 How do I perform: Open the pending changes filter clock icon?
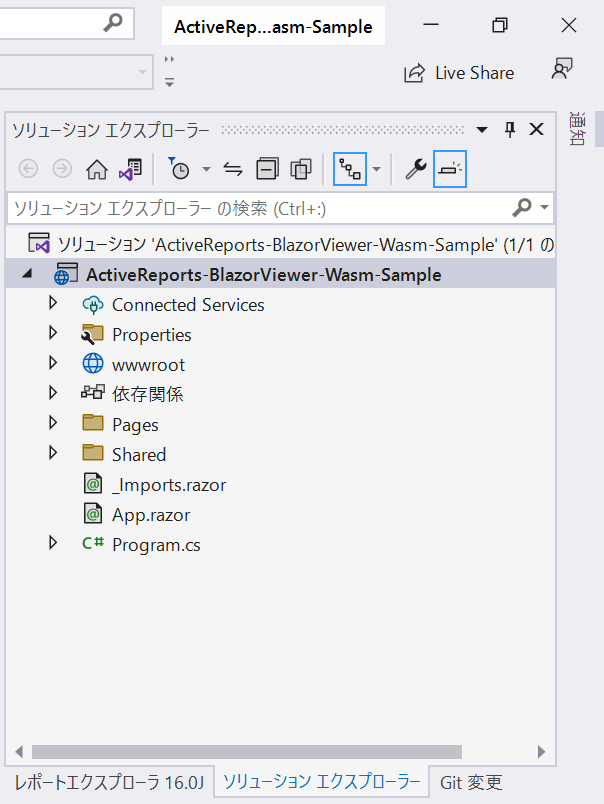pos(179,169)
